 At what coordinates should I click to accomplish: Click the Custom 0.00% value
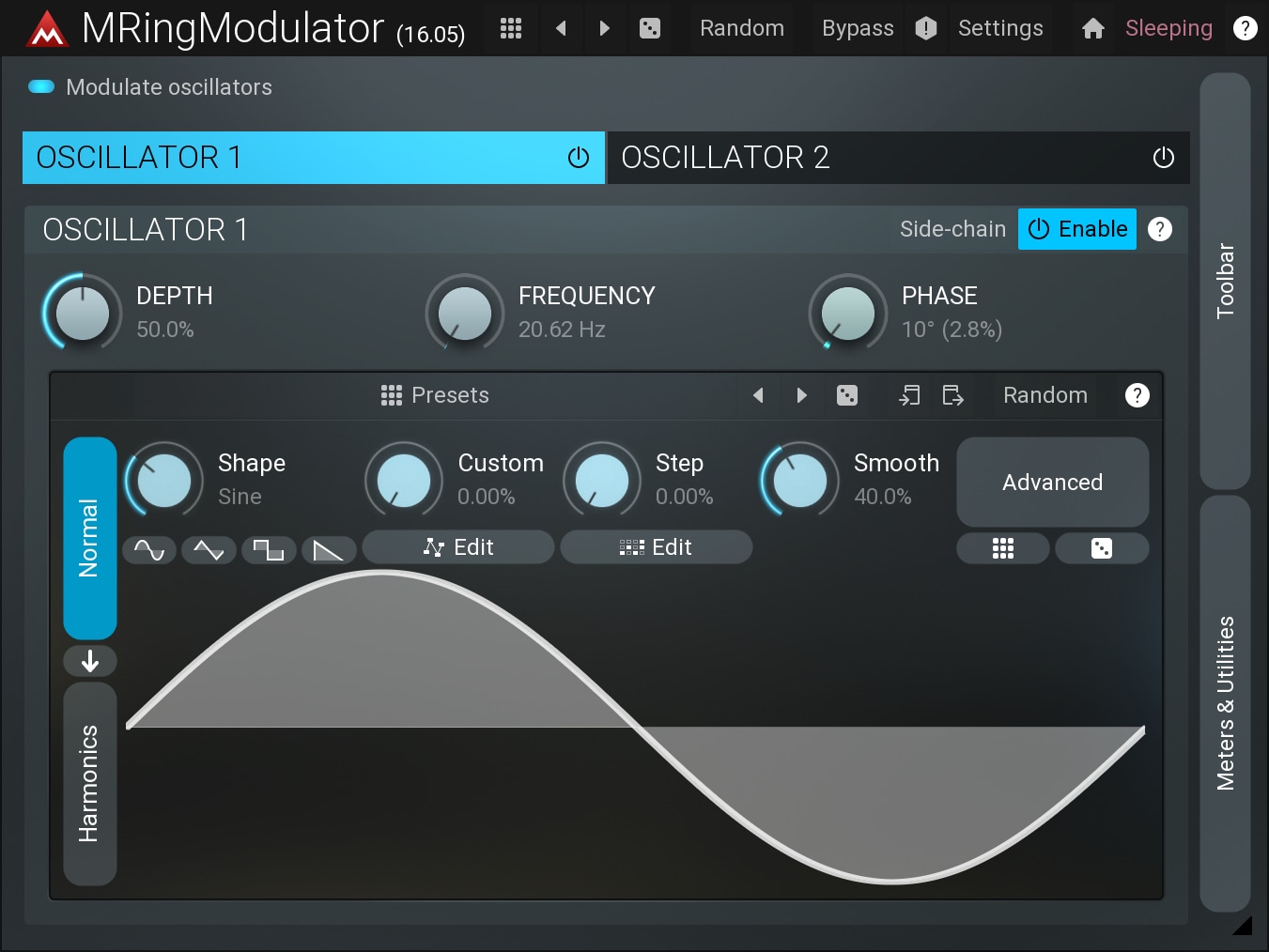coord(487,497)
